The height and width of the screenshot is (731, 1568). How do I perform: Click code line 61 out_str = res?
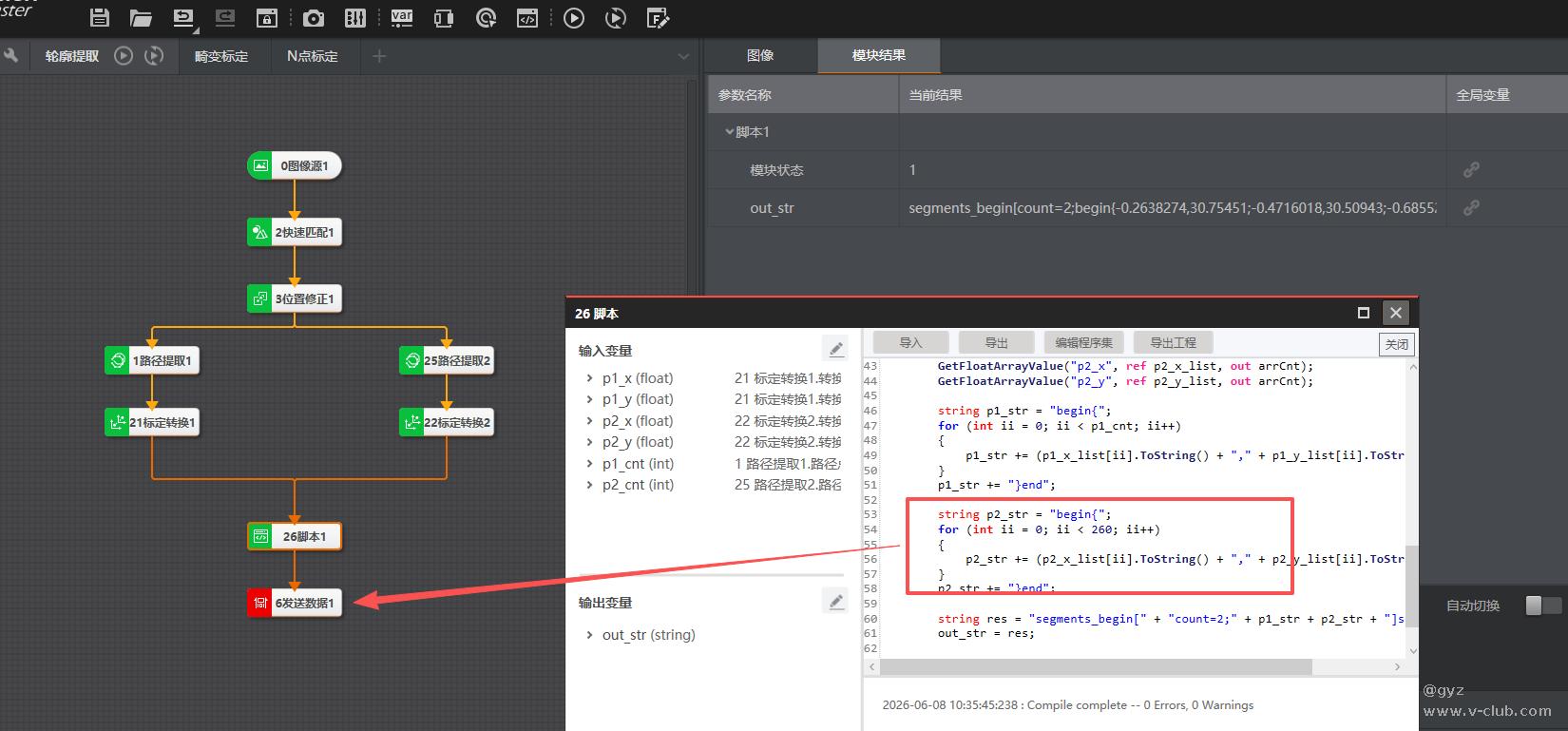pos(985,633)
